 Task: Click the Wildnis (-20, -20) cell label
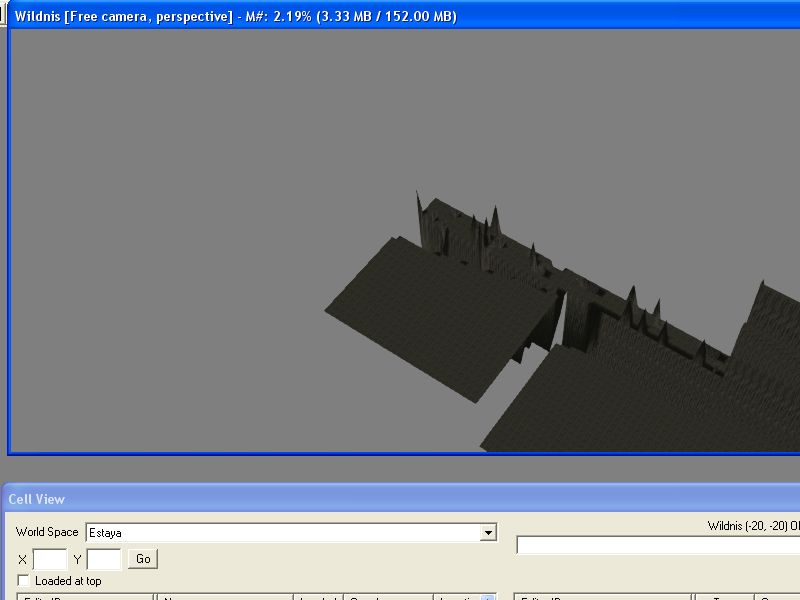(750, 526)
